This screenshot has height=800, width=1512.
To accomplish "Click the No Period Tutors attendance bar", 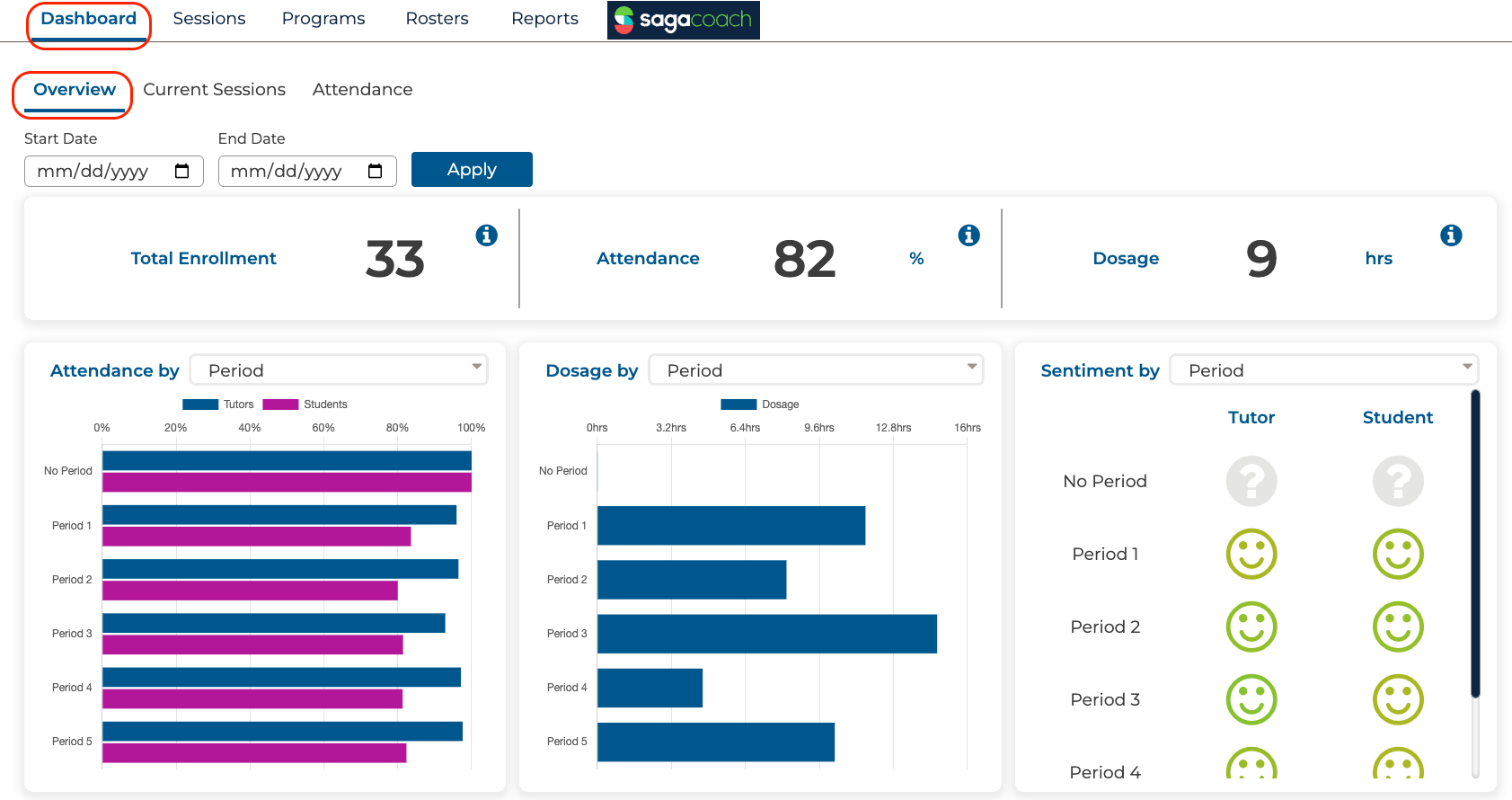I will point(287,461).
